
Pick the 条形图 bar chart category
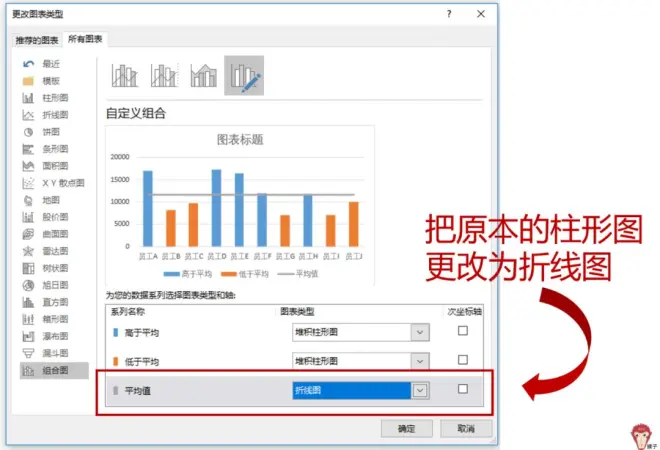(45, 149)
